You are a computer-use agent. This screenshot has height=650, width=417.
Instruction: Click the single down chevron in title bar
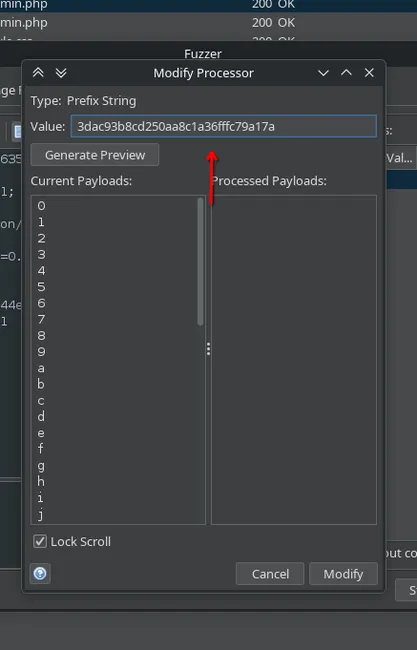[323, 73]
